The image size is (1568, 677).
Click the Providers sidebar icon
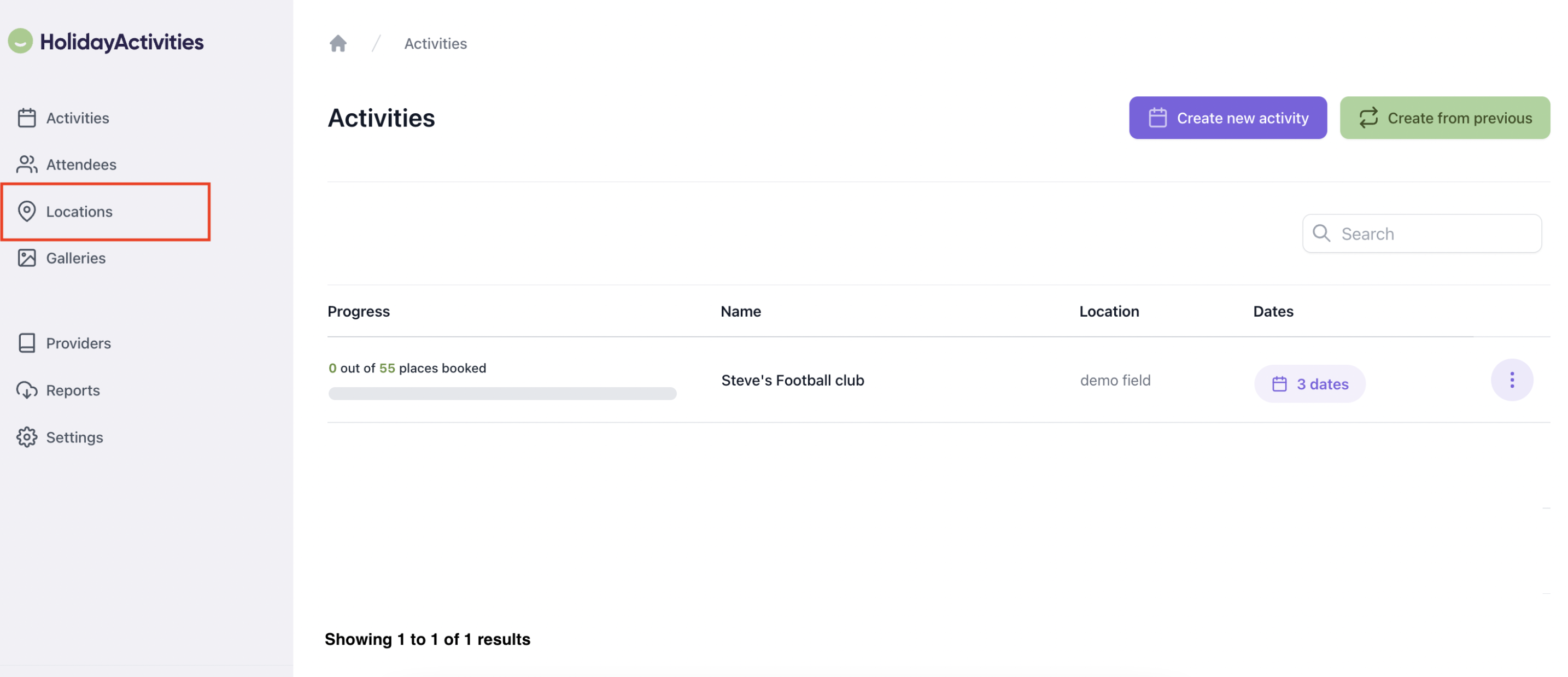(27, 342)
